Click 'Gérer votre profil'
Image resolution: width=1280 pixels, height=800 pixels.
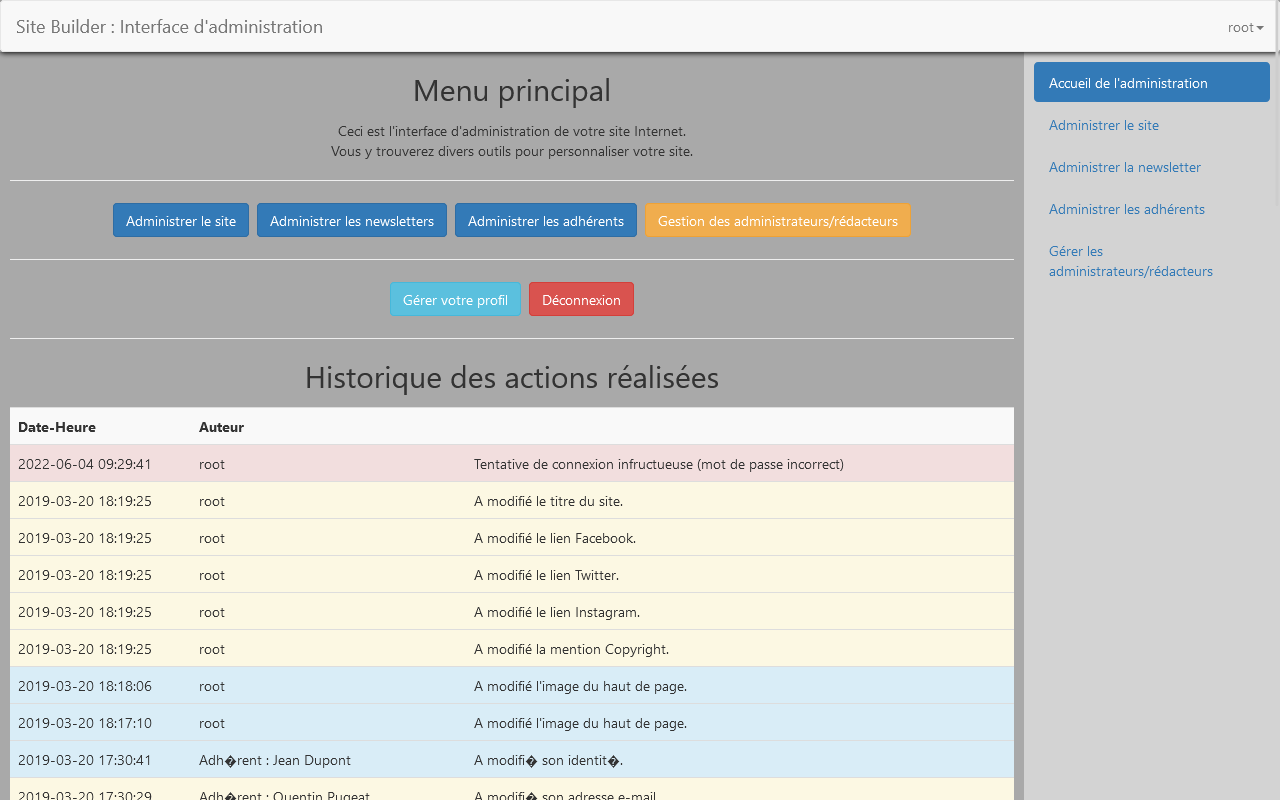(x=455, y=298)
